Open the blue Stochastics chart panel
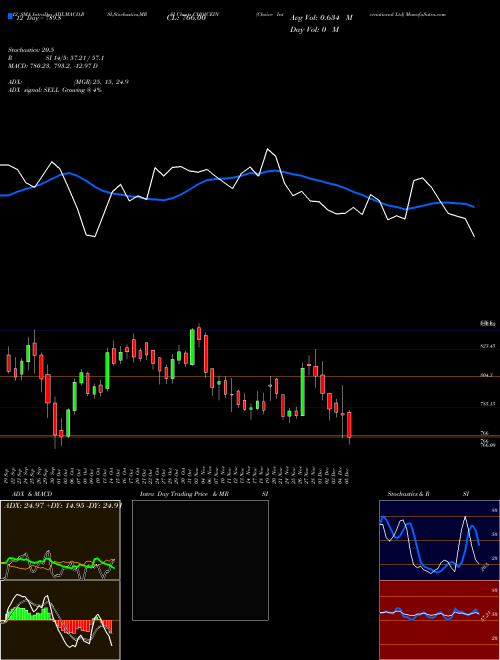500x660 pixels. coord(439,540)
